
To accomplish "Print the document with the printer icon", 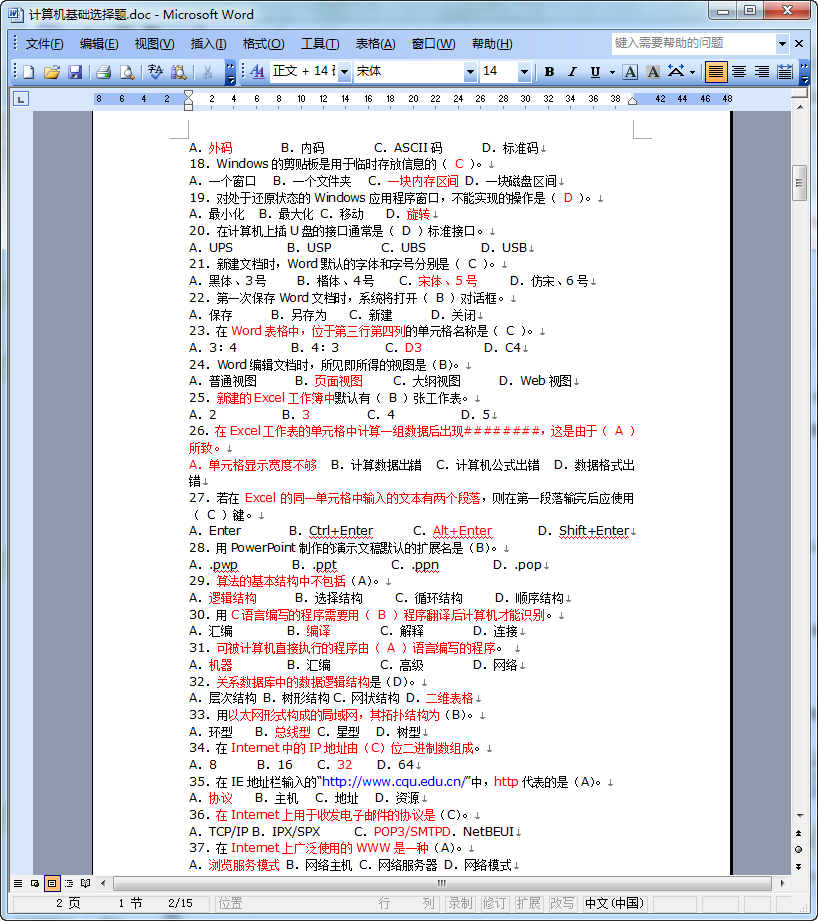I will [104, 72].
